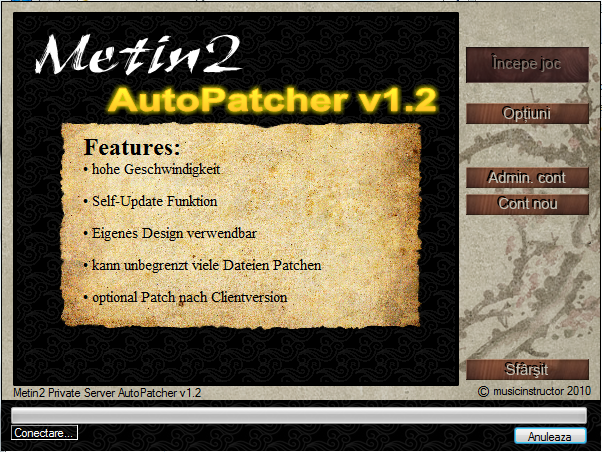Select the 'Eigenes Design verwendbar' line
The height and width of the screenshot is (452, 602).
coord(170,233)
